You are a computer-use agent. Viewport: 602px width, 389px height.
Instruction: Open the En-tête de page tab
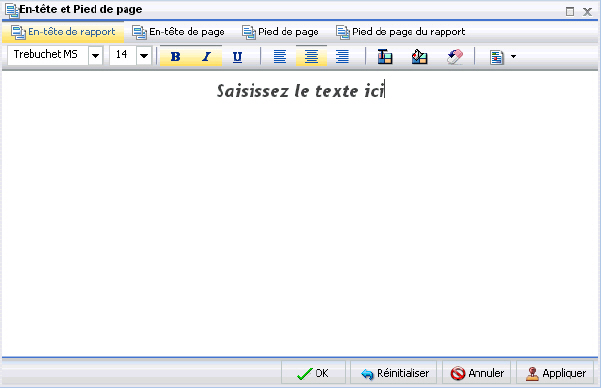178,32
